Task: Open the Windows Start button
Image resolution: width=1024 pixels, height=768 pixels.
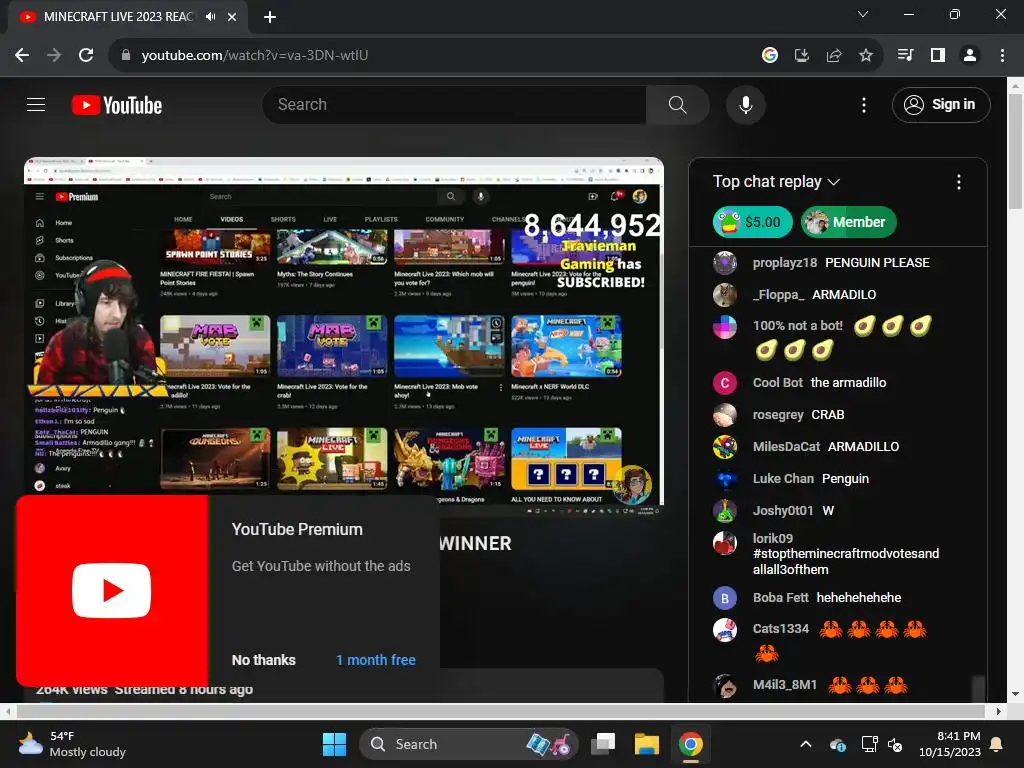Action: tap(334, 744)
